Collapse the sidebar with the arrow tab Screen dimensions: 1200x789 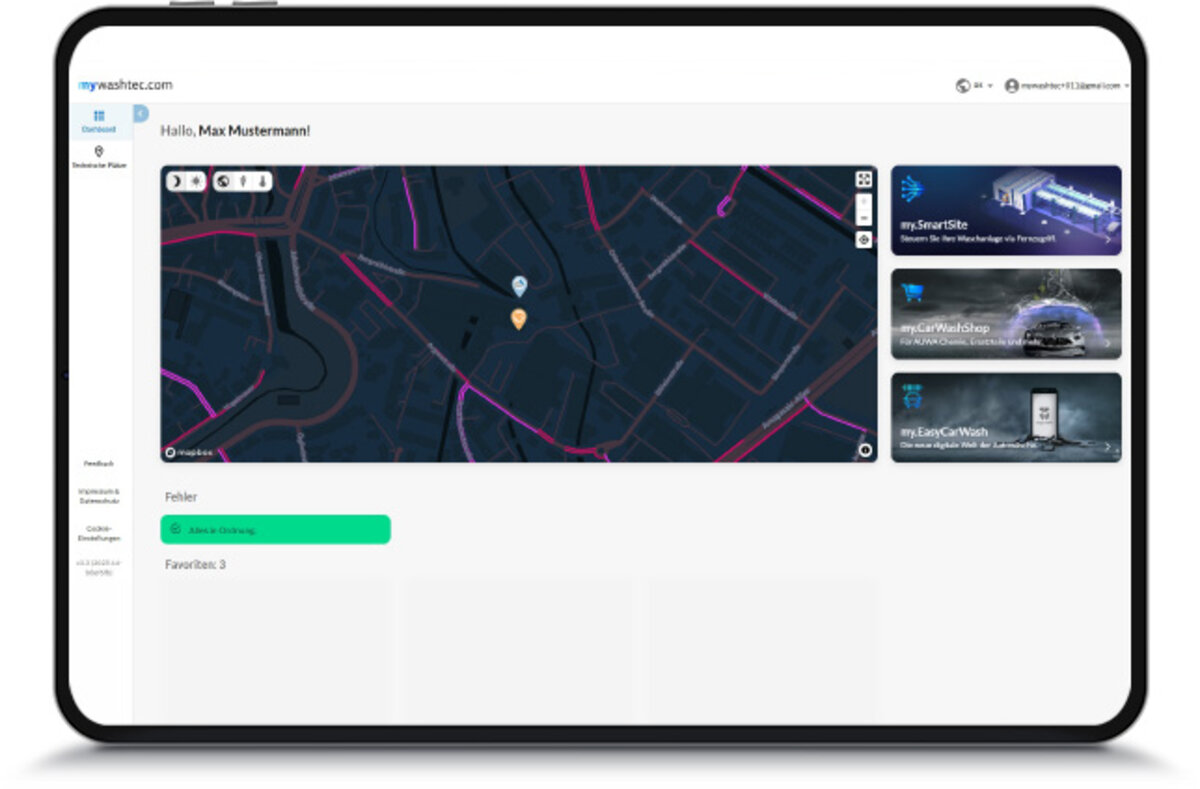pyautogui.click(x=140, y=114)
